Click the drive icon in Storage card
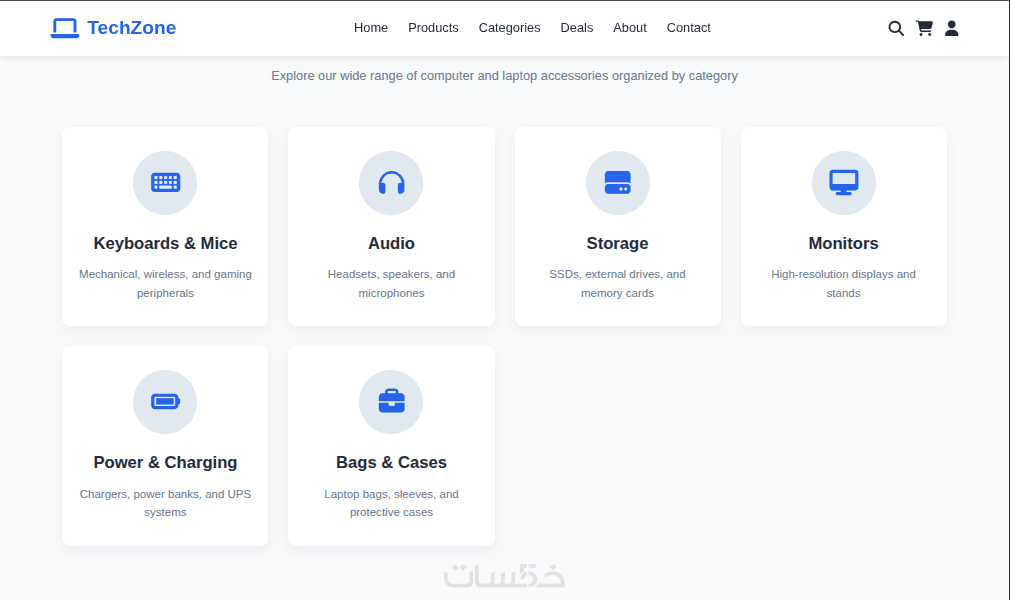Screen dimensions: 1010x600 [x=617, y=182]
